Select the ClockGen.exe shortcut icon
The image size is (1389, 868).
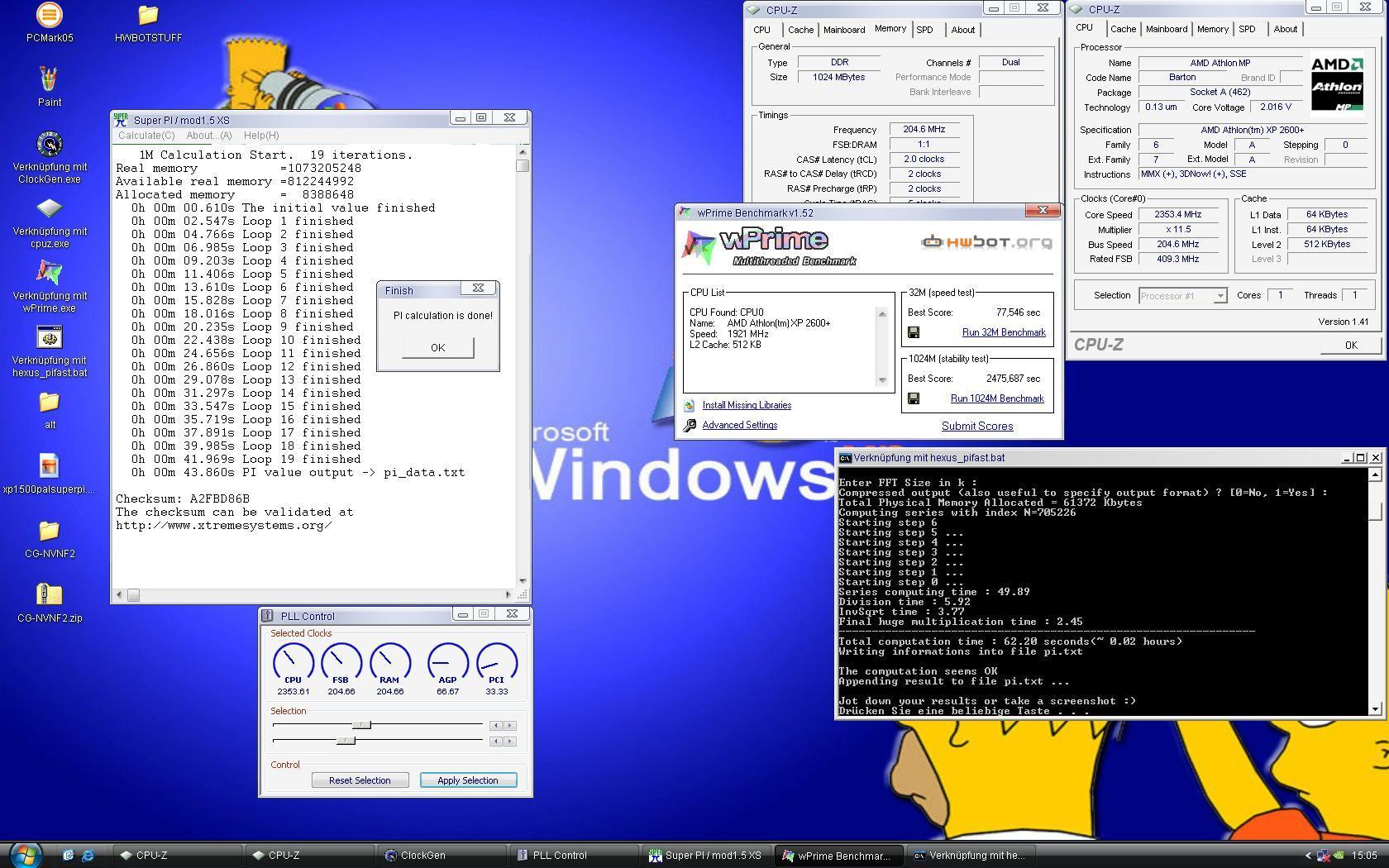click(x=50, y=144)
